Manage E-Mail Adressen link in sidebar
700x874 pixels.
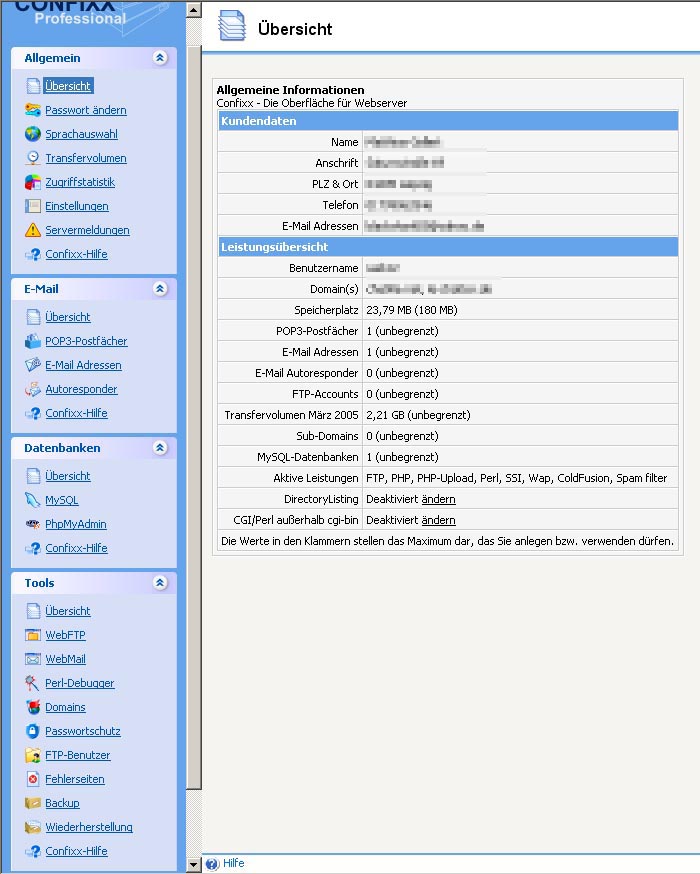pos(84,365)
